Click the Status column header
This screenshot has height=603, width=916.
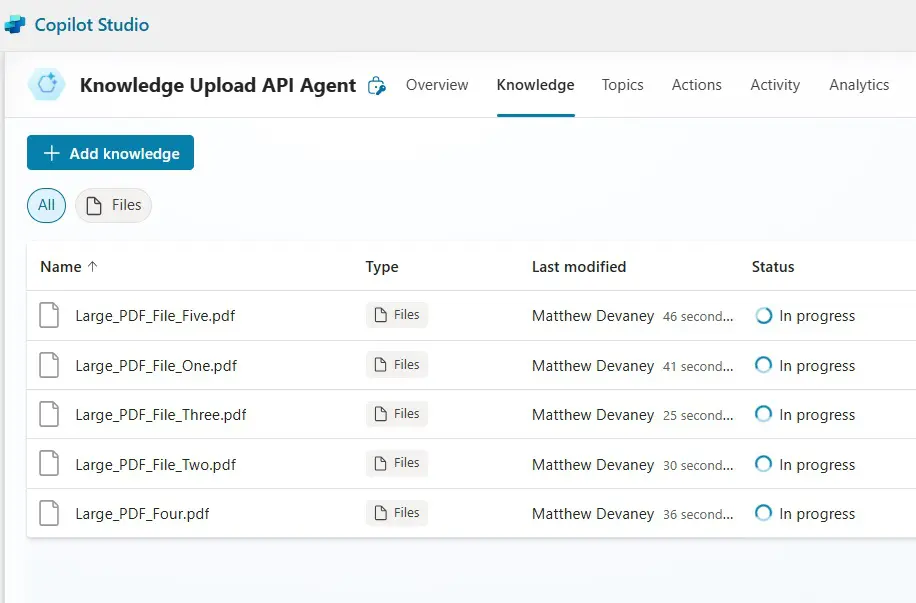click(773, 267)
